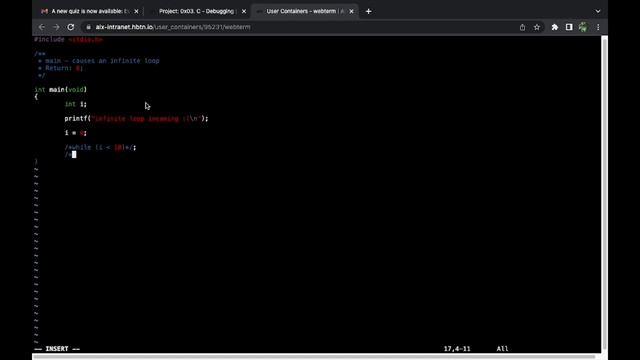Viewport: 640px width, 360px height.
Task: Click the #include stdio.h line
Action: coord(69,39)
